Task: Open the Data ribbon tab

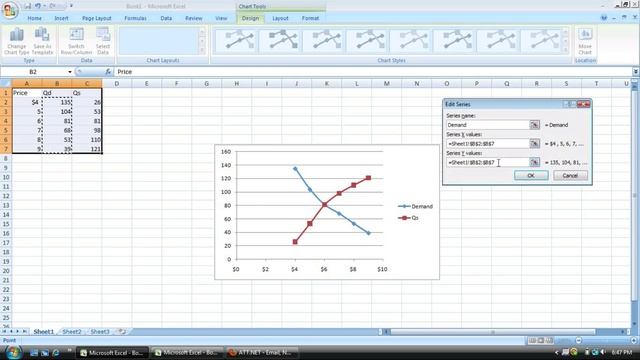Action: [x=166, y=18]
